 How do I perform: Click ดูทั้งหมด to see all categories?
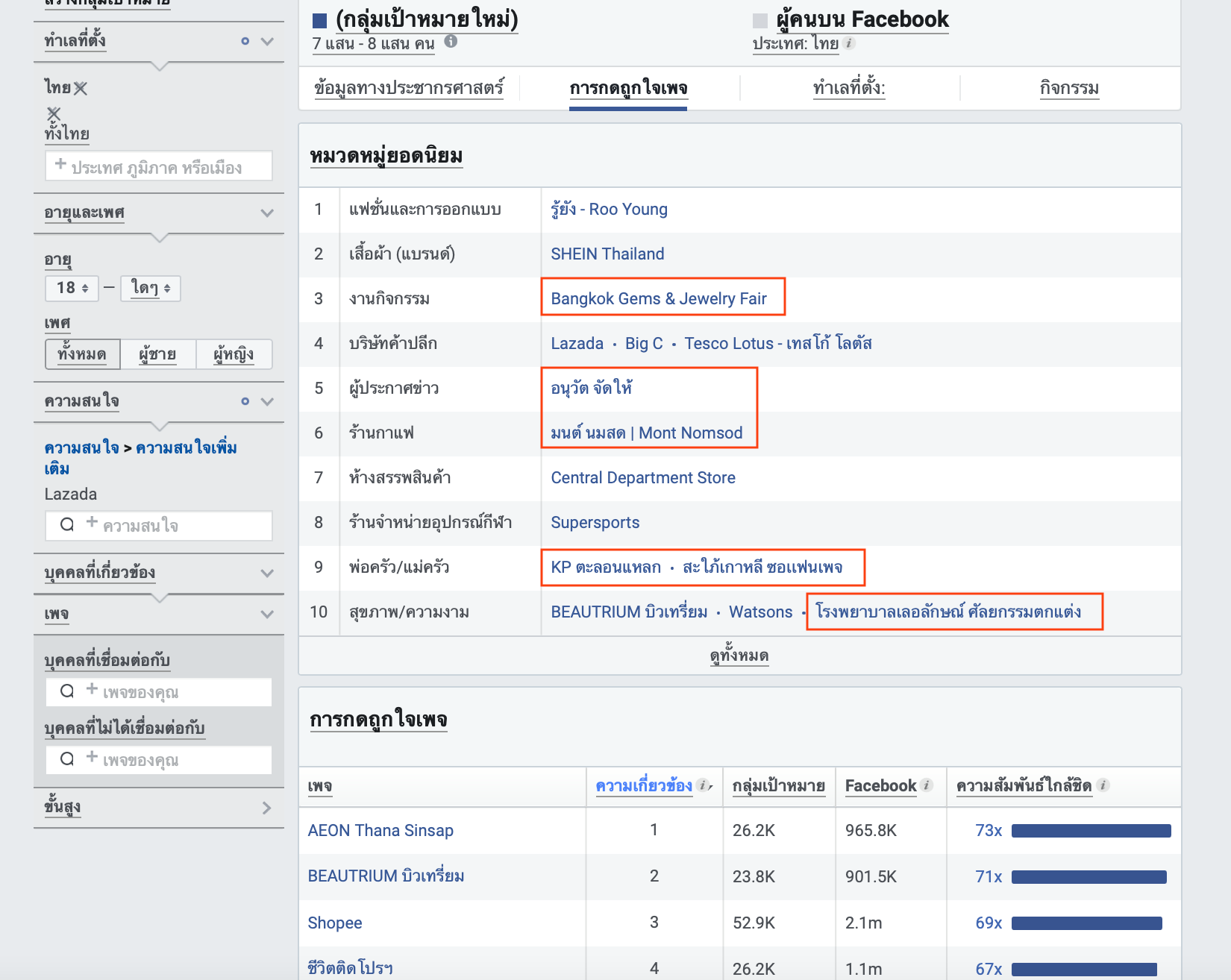pos(739,656)
